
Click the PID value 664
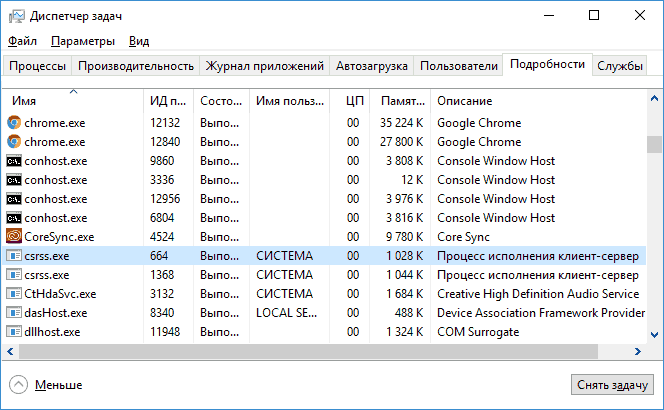(x=159, y=256)
